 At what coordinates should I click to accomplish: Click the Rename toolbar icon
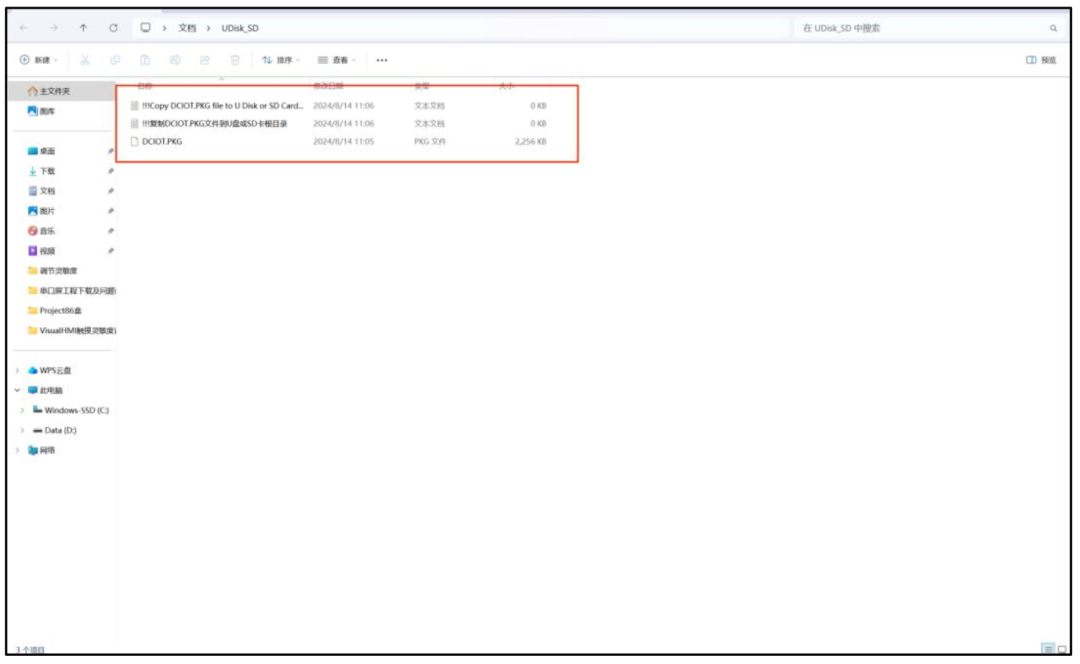pos(175,60)
